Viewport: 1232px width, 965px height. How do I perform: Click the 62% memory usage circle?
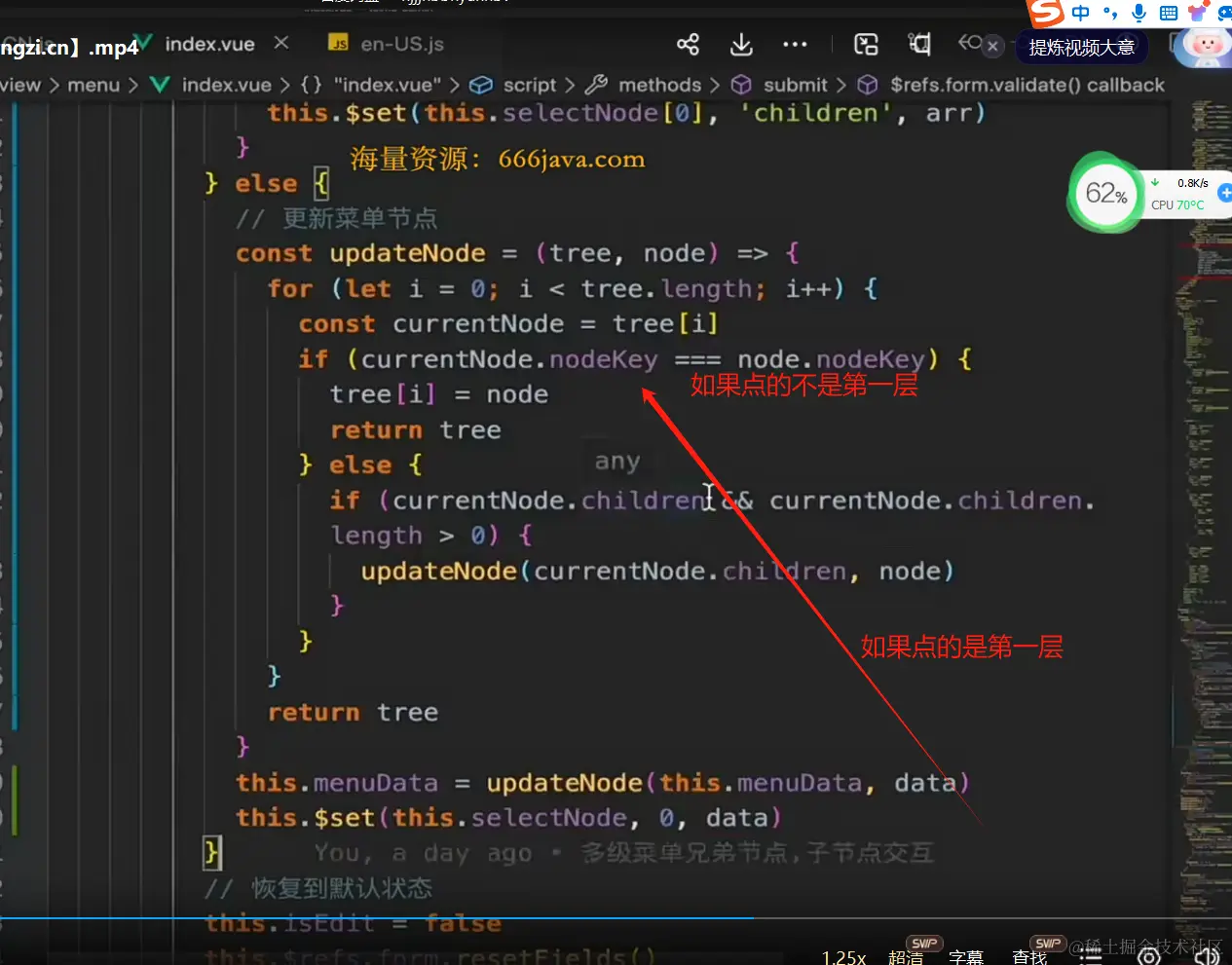pyautogui.click(x=1105, y=193)
